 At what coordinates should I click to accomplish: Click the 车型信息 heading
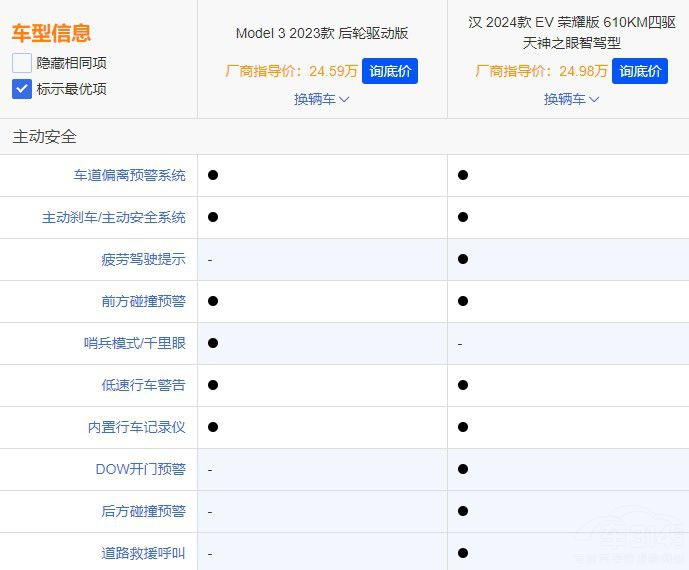[51, 32]
